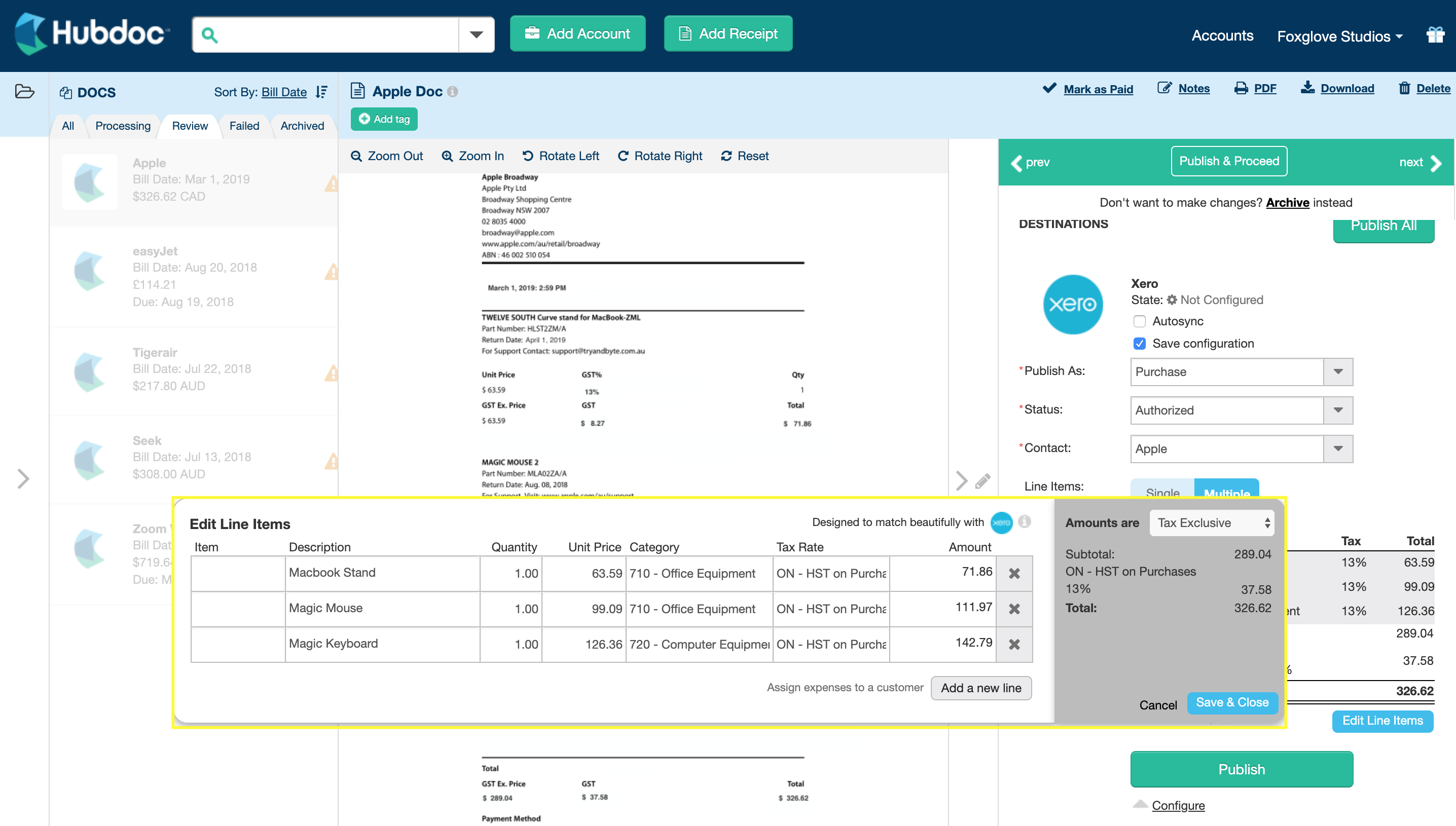Enable the Autosync checkbox
Viewport: 1456px width, 826px height.
coord(1139,322)
